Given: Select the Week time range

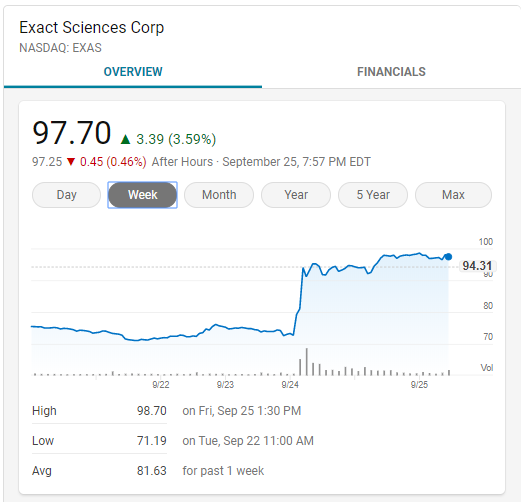Looking at the screenshot, I should (142, 195).
